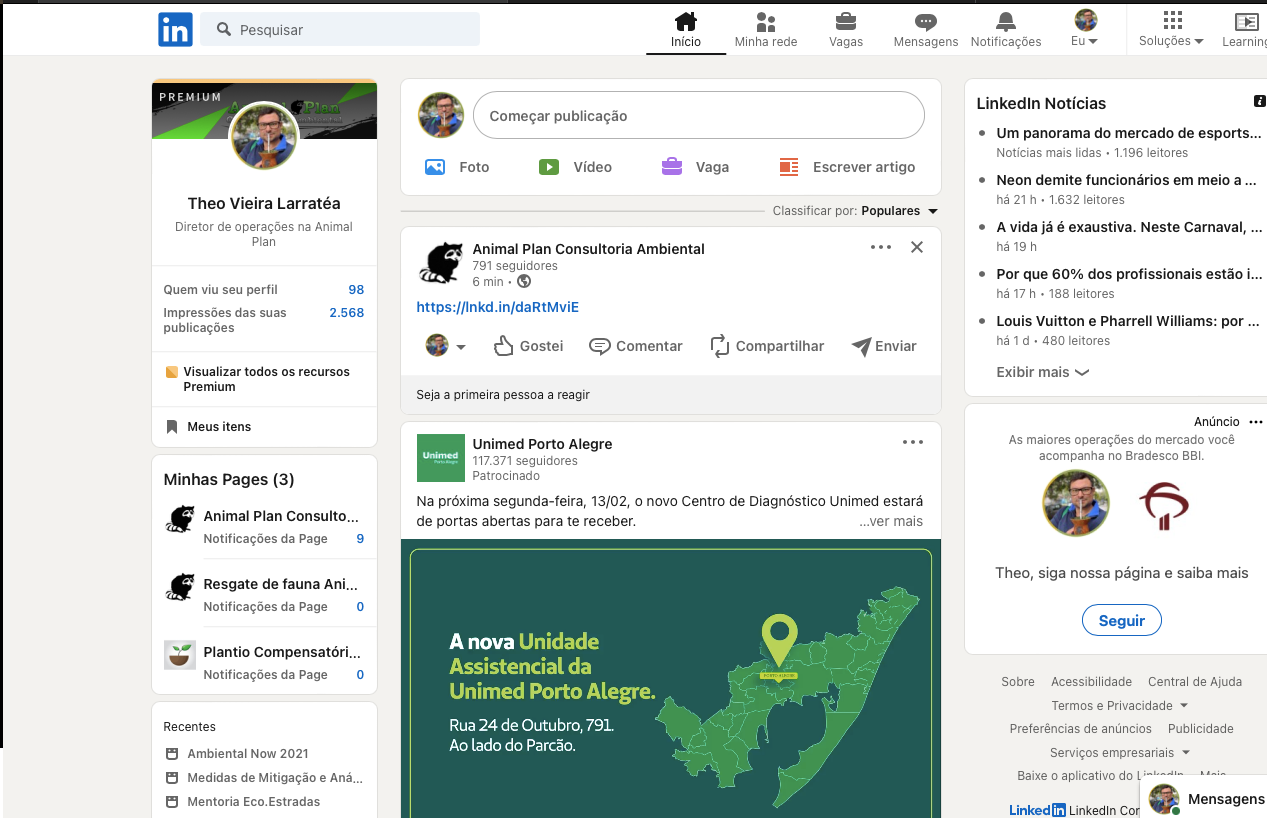
Task: Open Central de Ajuda link
Action: coord(1195,682)
